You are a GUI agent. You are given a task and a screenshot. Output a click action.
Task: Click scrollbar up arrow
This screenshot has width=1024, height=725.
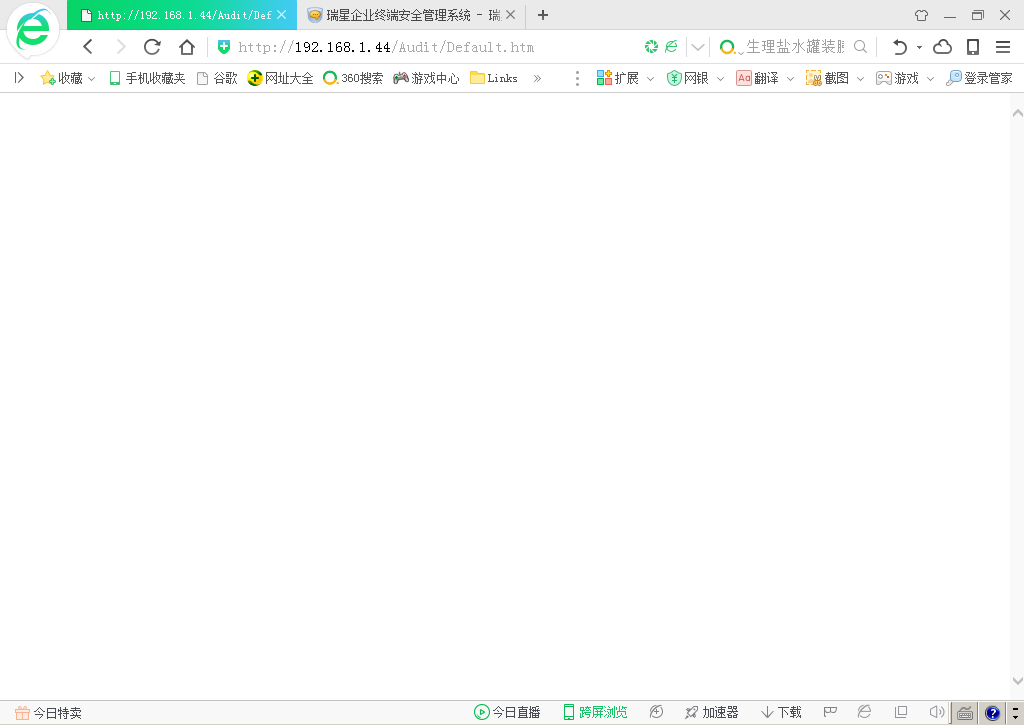(1017, 113)
